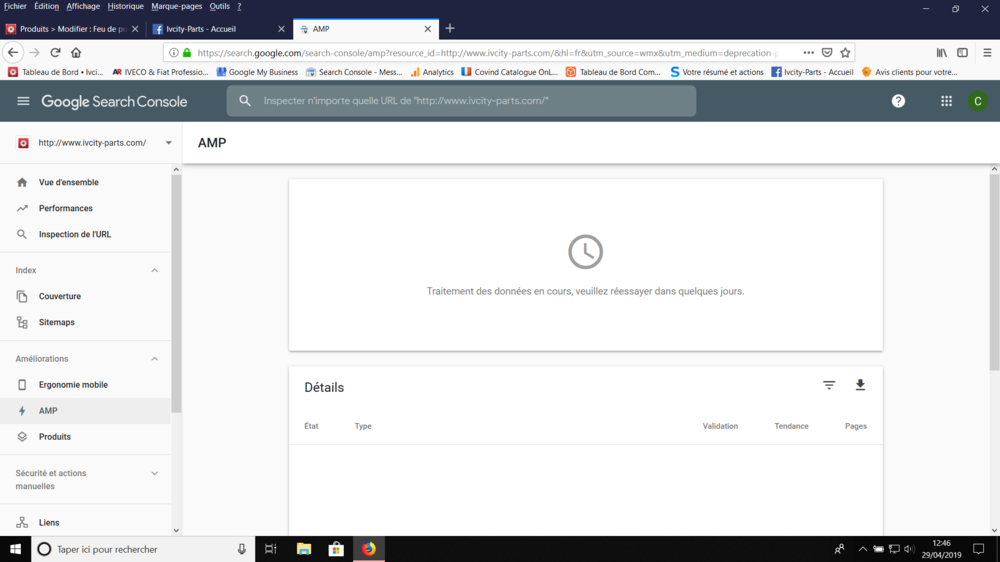Go to the Firefox home page
This screenshot has width=1000, height=562.
click(76, 52)
